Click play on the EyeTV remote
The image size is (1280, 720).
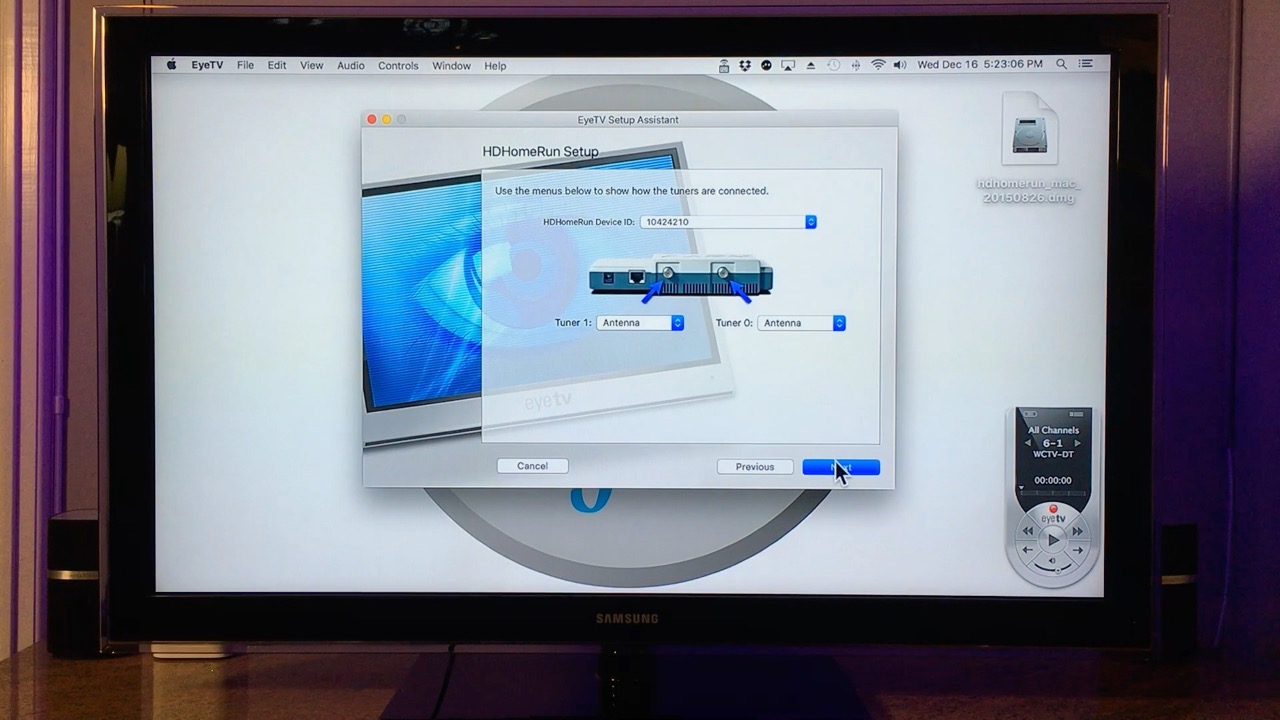click(1053, 540)
